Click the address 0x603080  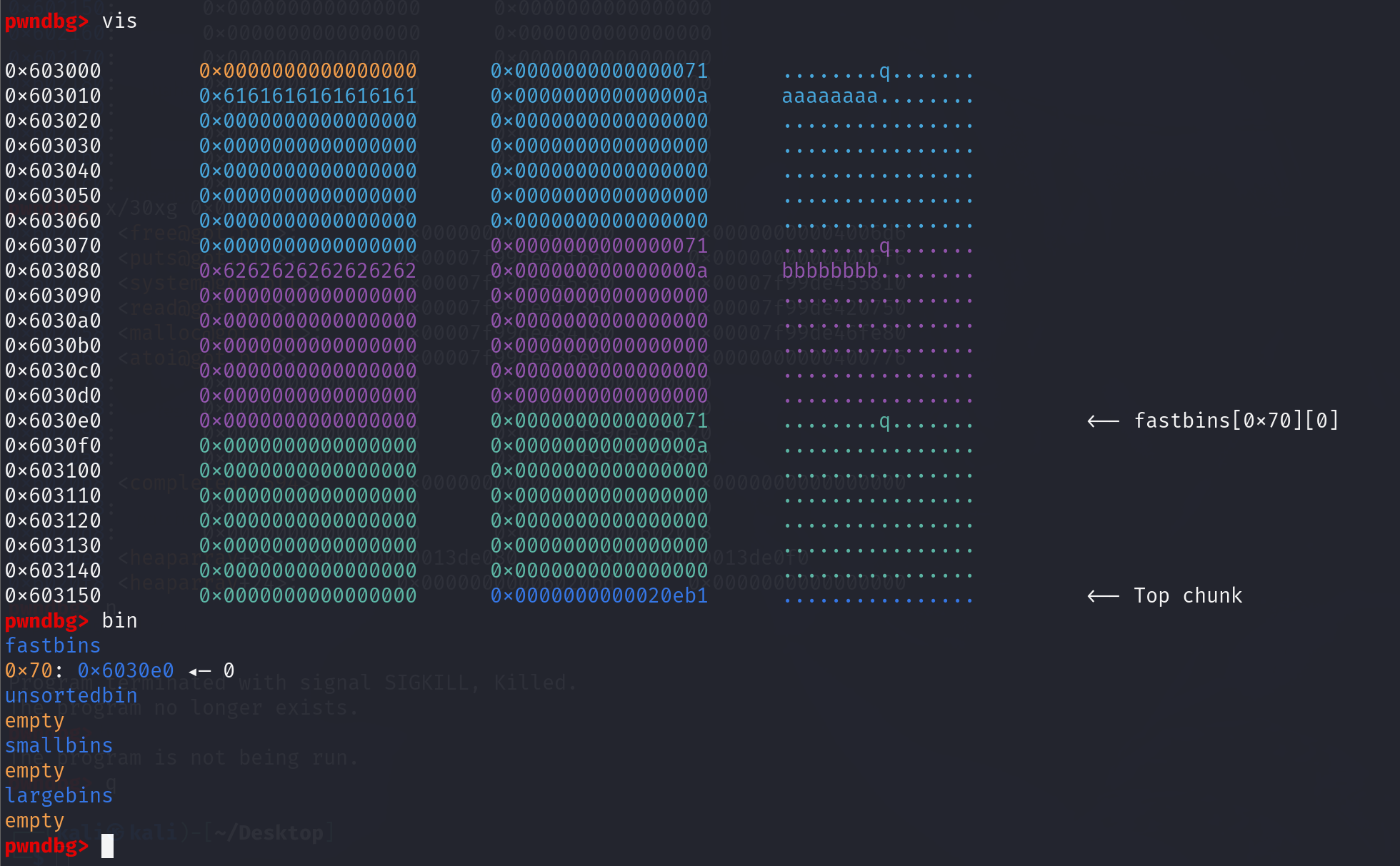53,271
